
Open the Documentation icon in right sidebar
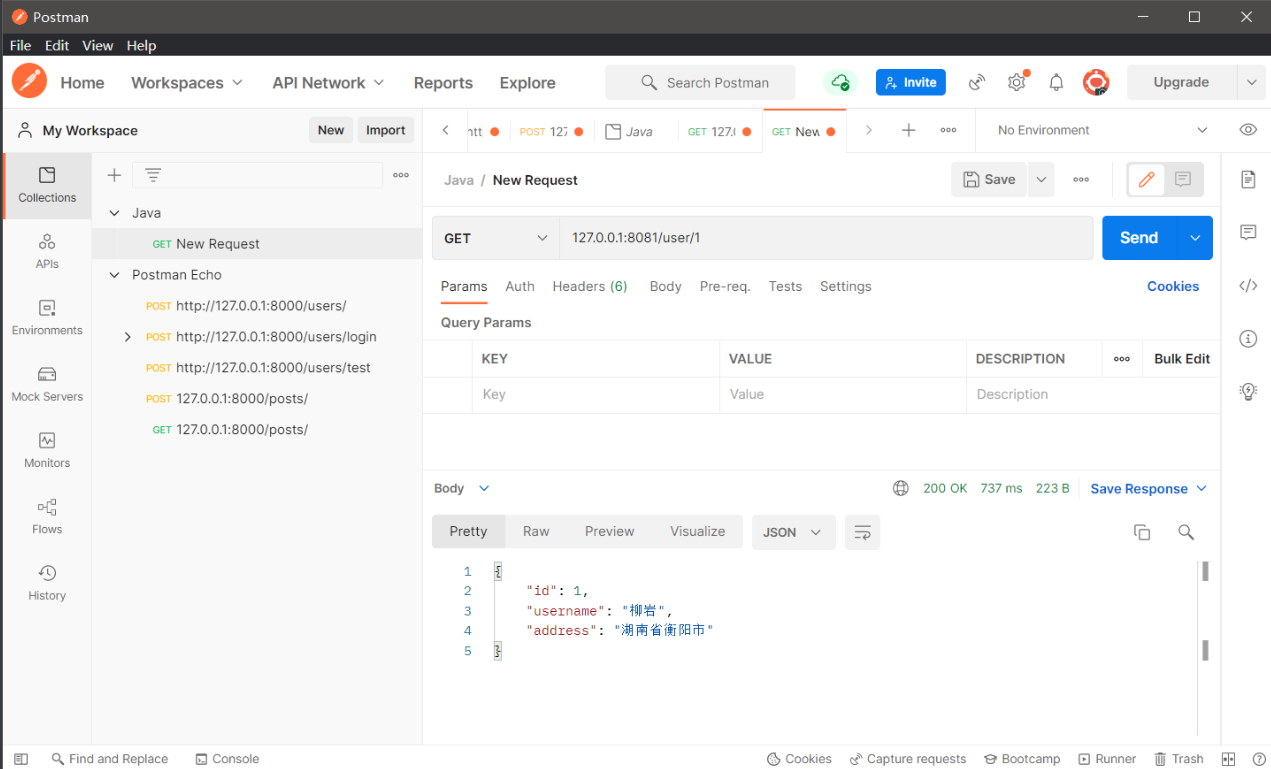point(1248,180)
